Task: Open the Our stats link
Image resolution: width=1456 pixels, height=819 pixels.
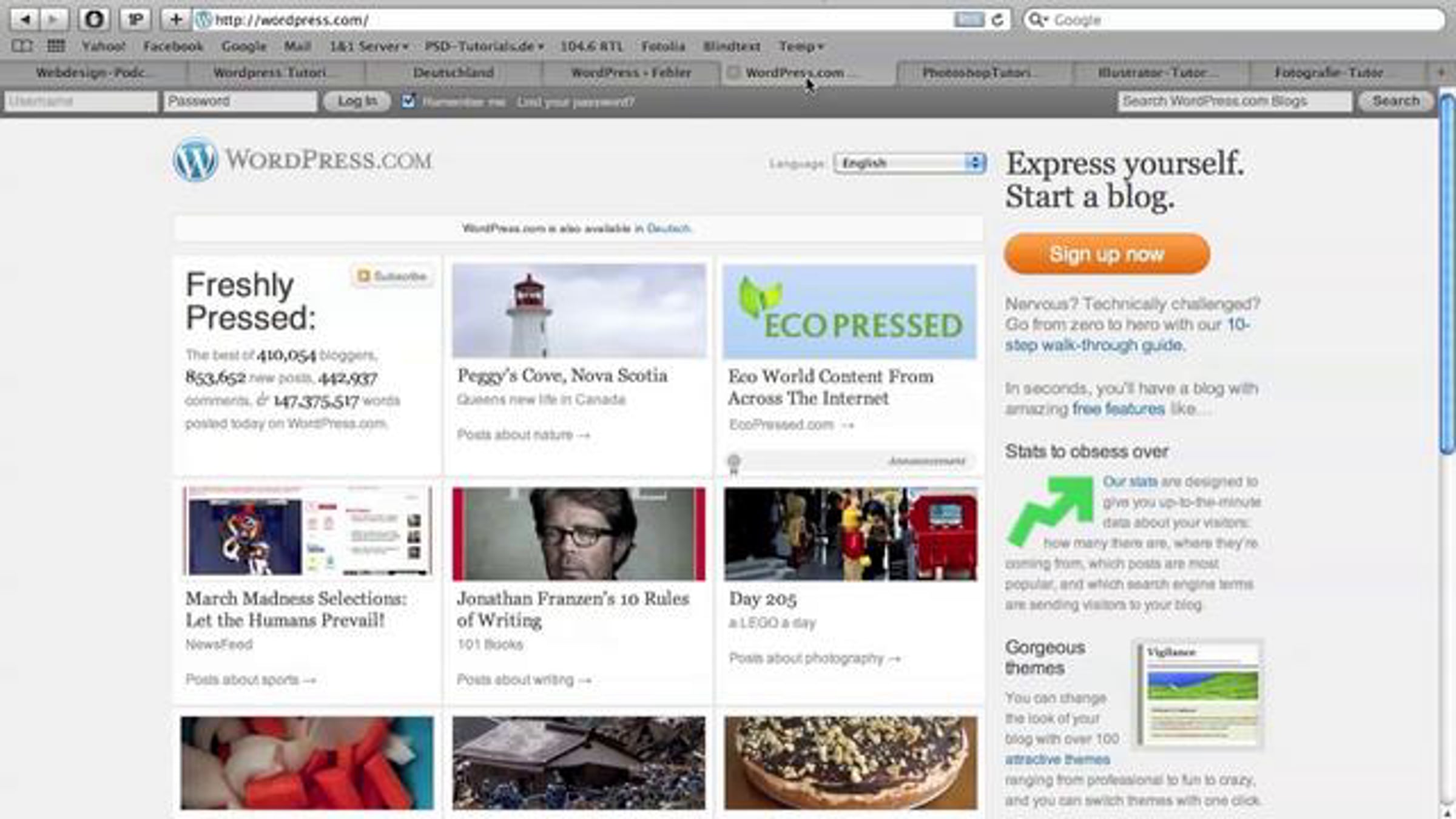Action: (x=1130, y=482)
